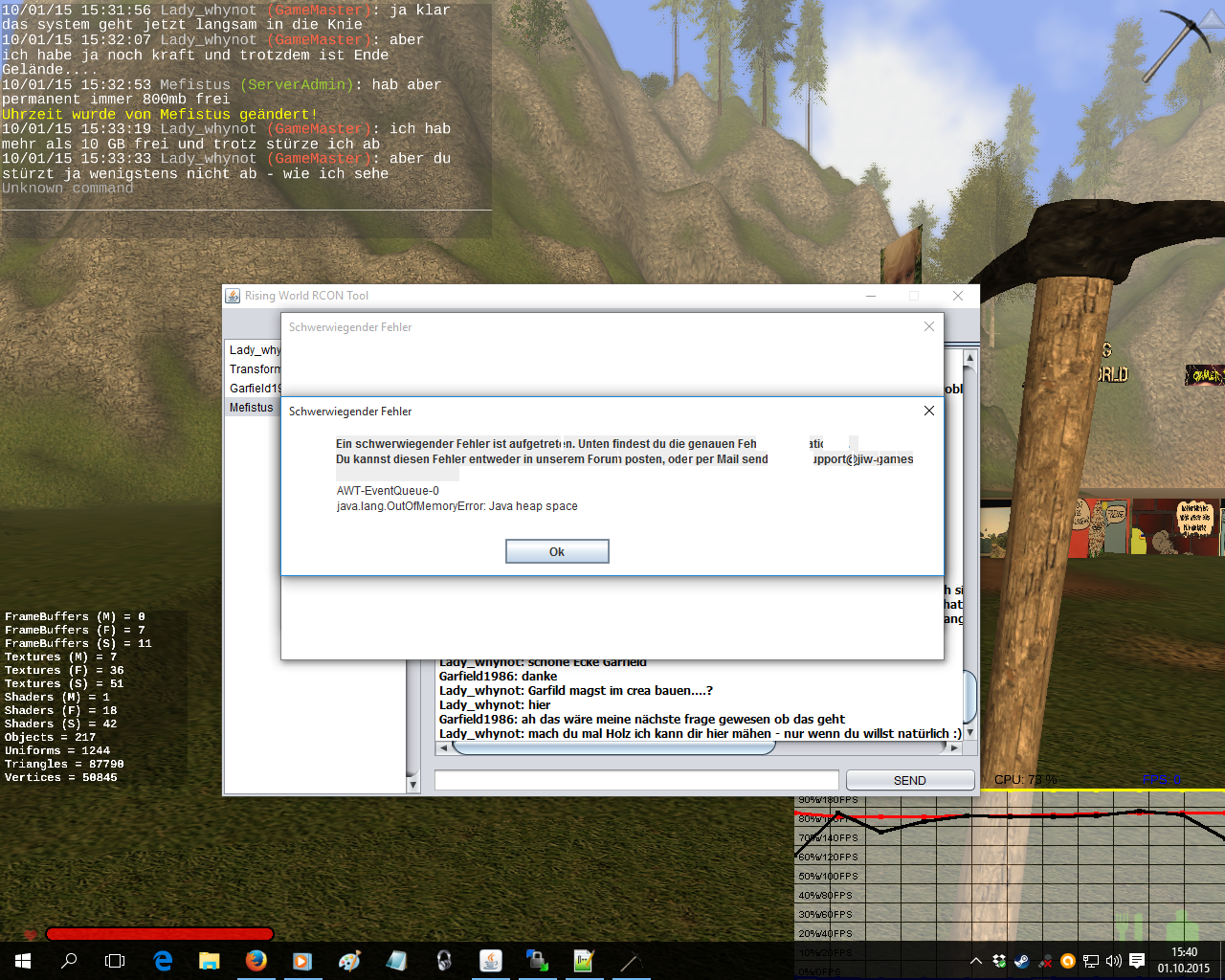Screen dimensions: 1225x980
Task: Close the front Schwerwiegender Fehler dialog
Action: [x=928, y=411]
